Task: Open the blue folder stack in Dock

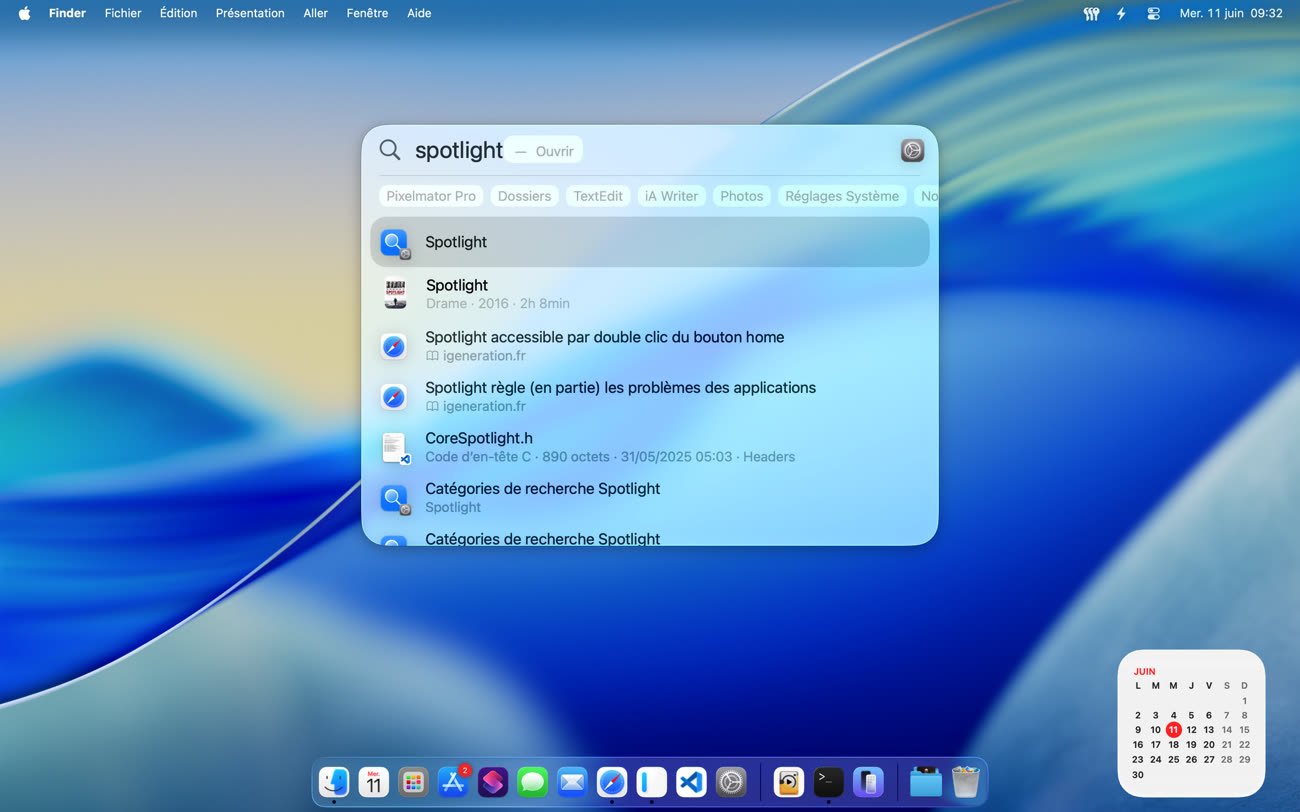Action: [926, 781]
